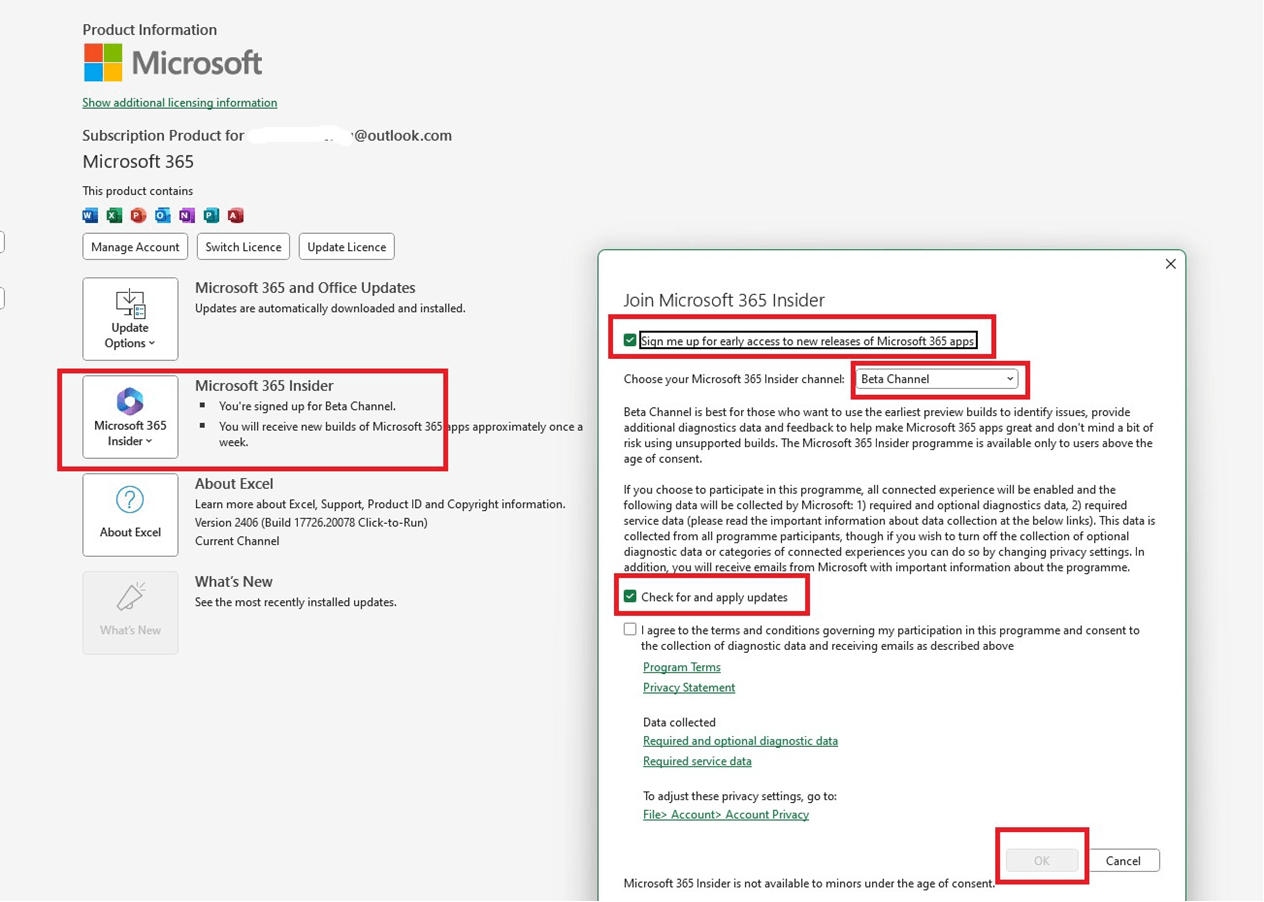Click the Access app icon

point(235,215)
